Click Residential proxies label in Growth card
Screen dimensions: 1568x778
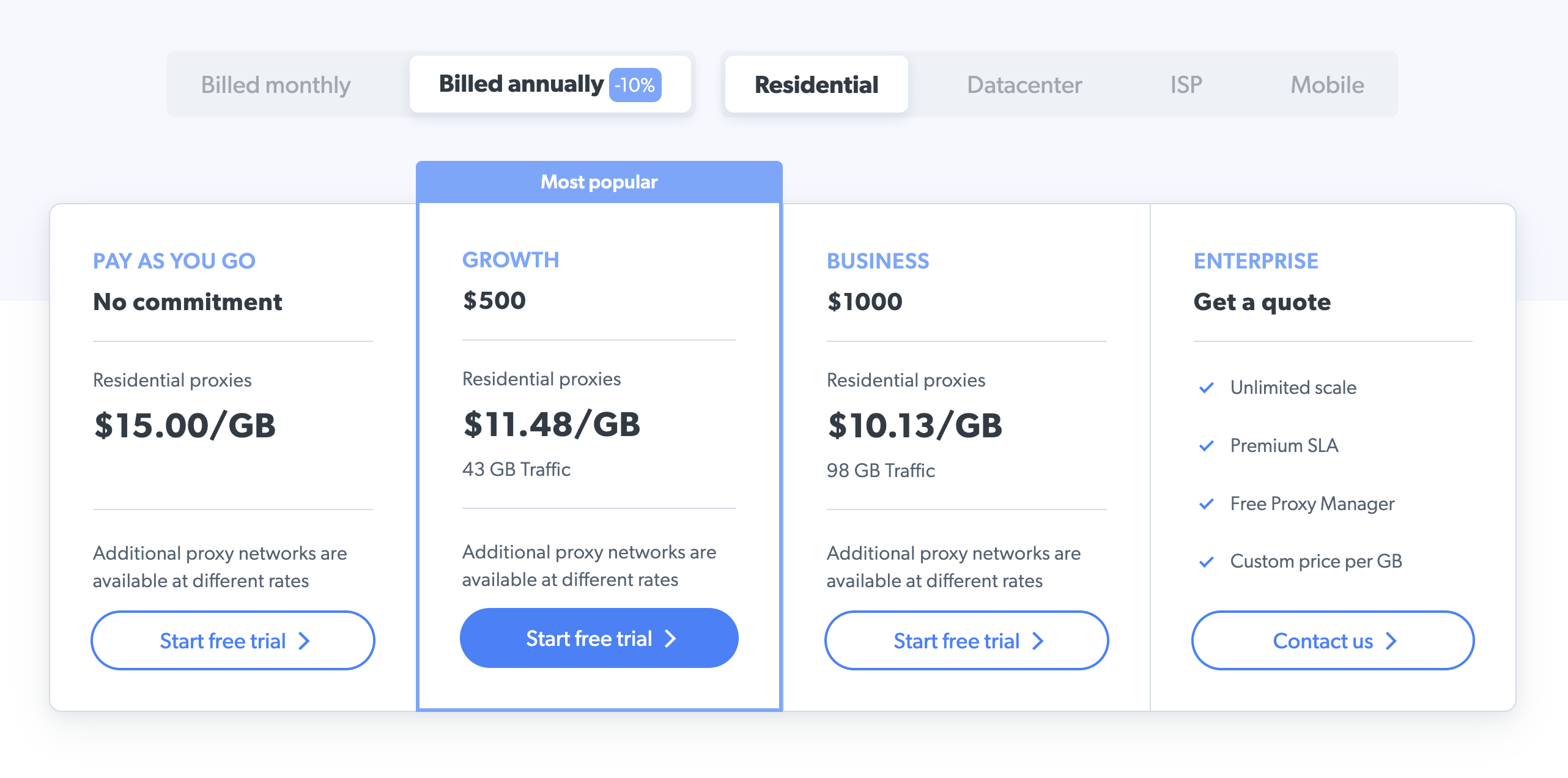(542, 379)
